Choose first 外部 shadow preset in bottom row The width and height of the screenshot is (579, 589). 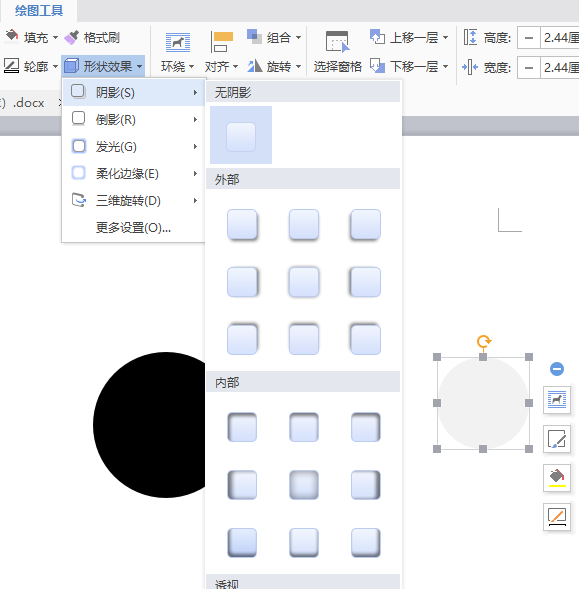coord(242,340)
